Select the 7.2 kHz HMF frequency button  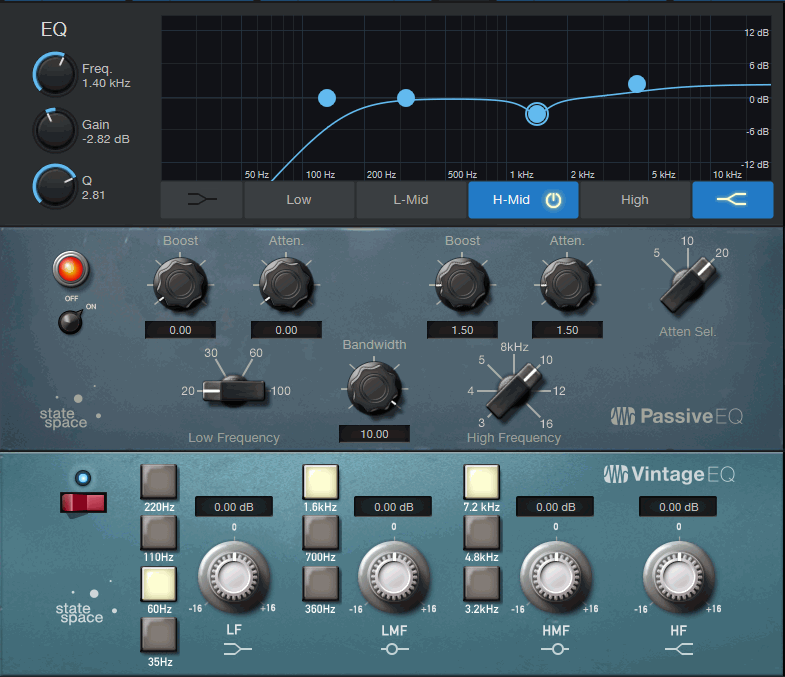[482, 481]
